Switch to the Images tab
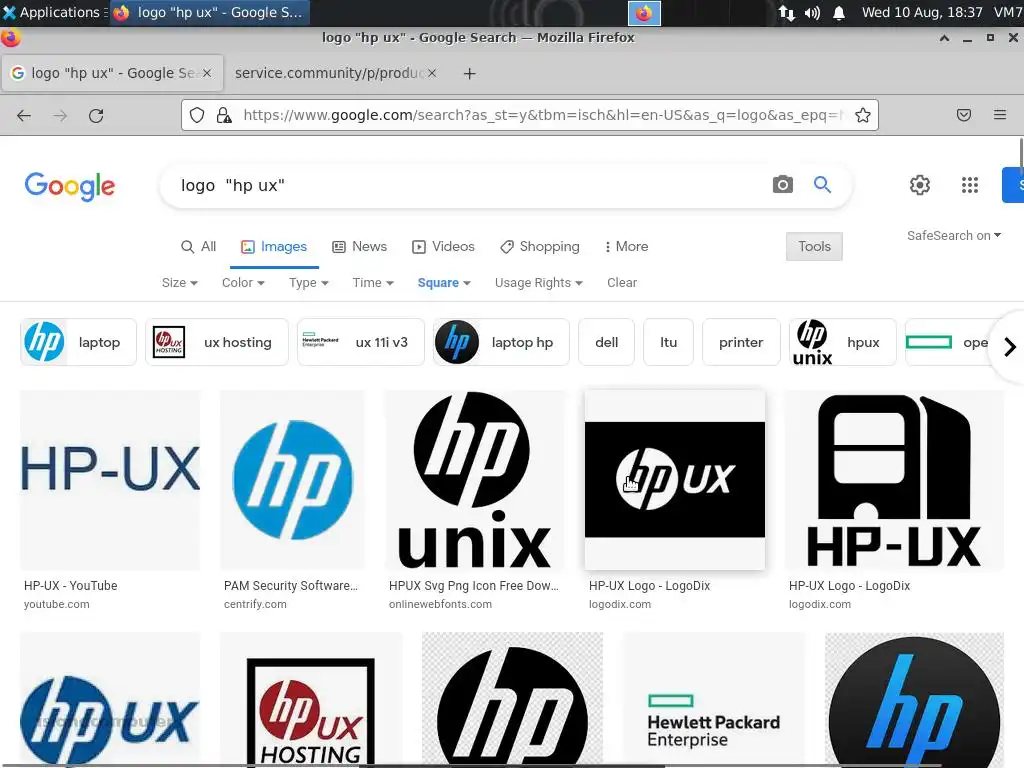 click(274, 247)
